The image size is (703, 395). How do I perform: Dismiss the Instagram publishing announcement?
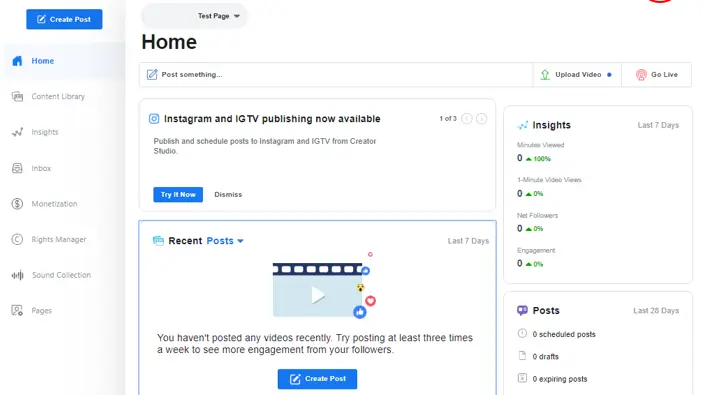[x=228, y=195]
